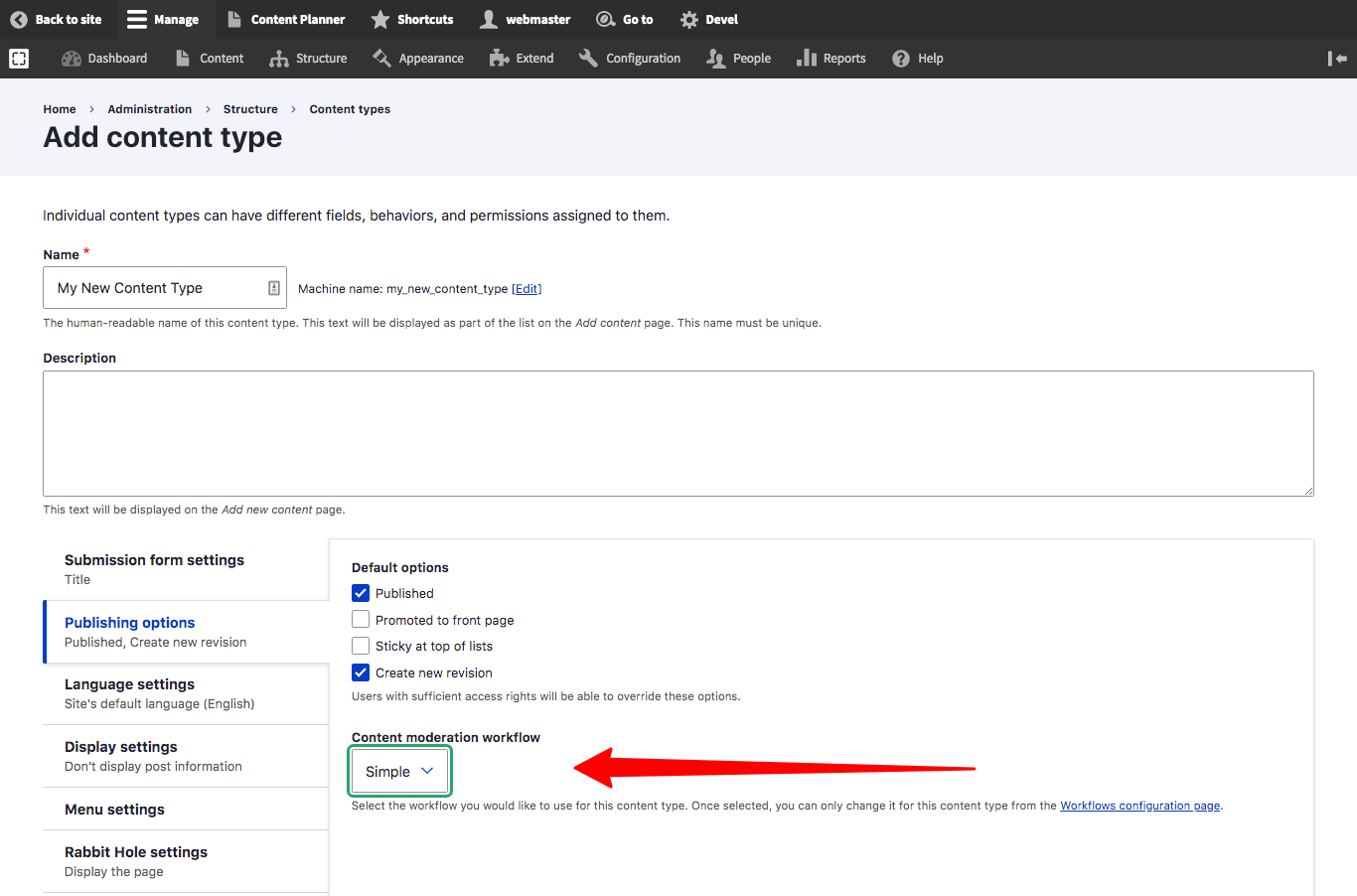Click inside the Description text area

[678, 433]
